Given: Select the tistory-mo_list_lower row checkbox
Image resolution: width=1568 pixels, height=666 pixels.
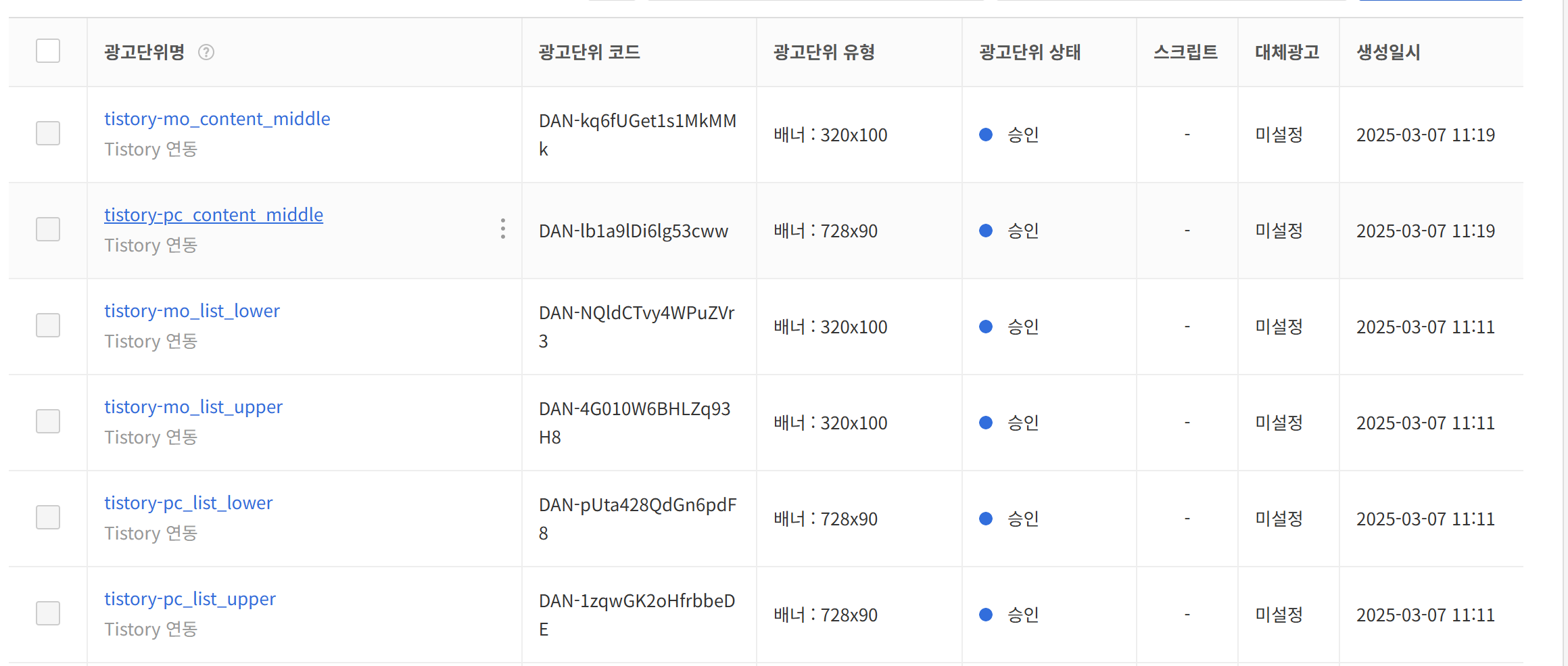Looking at the screenshot, I should click(x=47, y=325).
